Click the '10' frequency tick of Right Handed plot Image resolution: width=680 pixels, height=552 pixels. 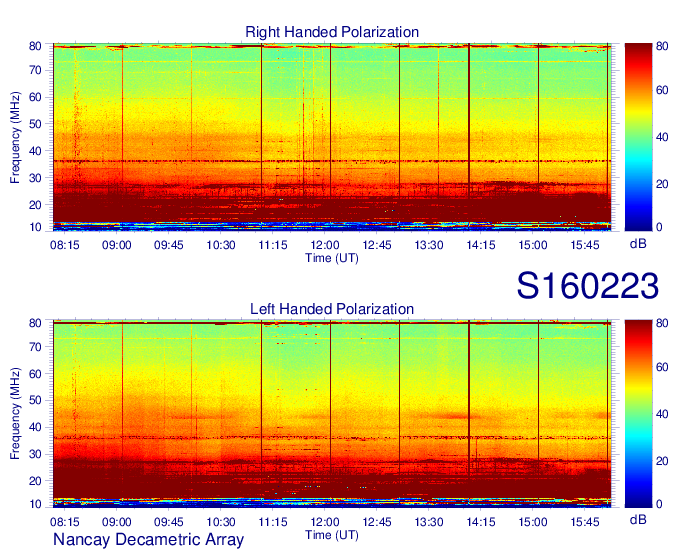click(35, 227)
